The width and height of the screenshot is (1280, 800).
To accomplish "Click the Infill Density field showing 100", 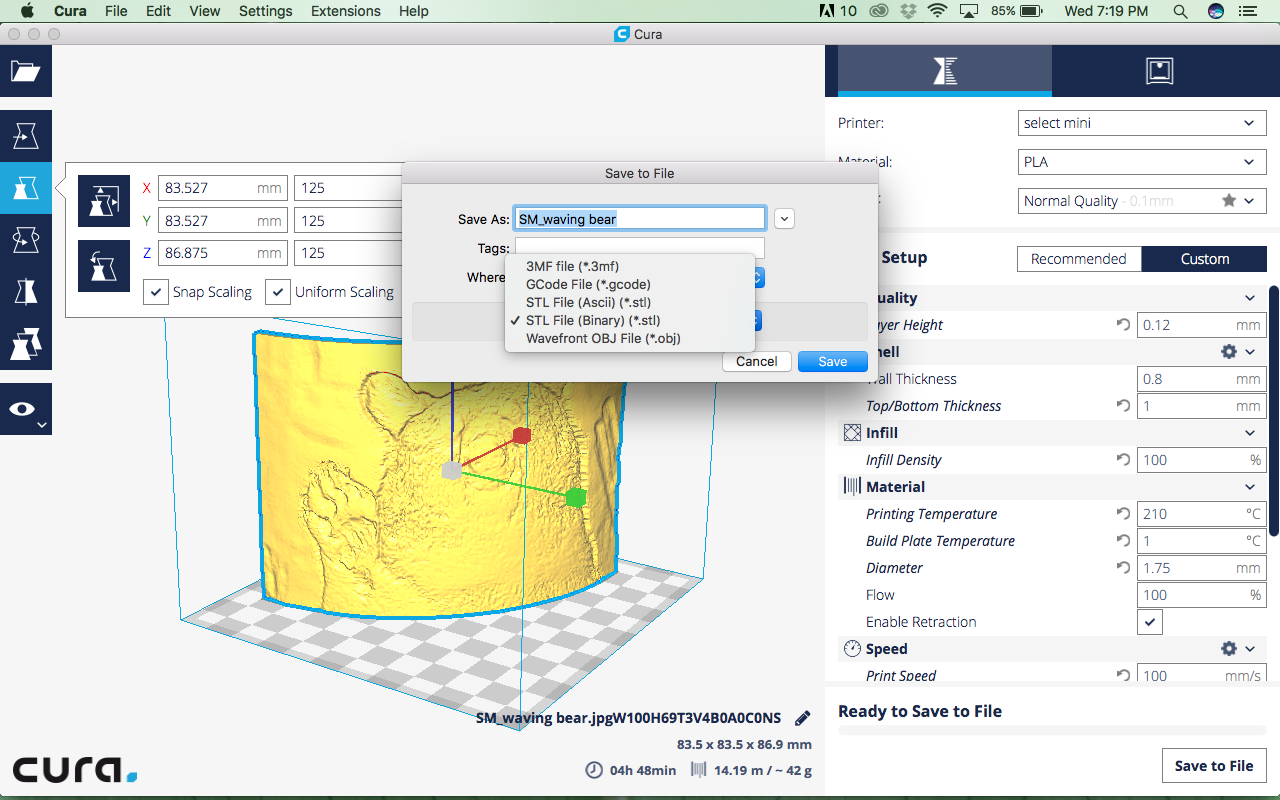I will click(1200, 460).
